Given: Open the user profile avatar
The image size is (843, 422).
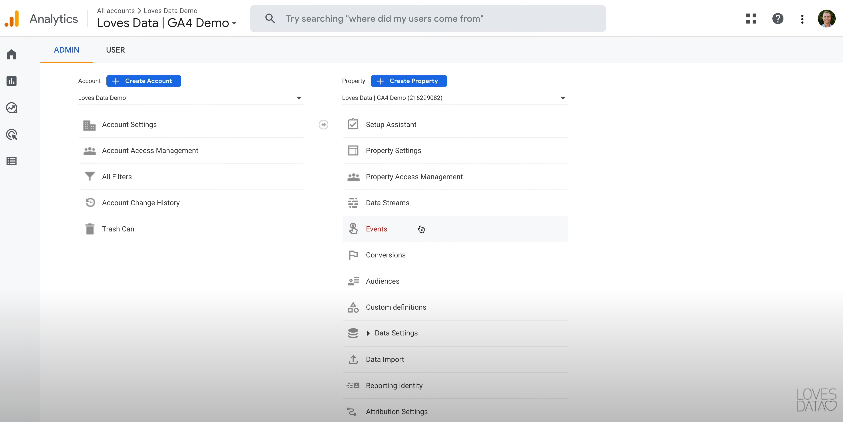Looking at the screenshot, I should tap(826, 19).
